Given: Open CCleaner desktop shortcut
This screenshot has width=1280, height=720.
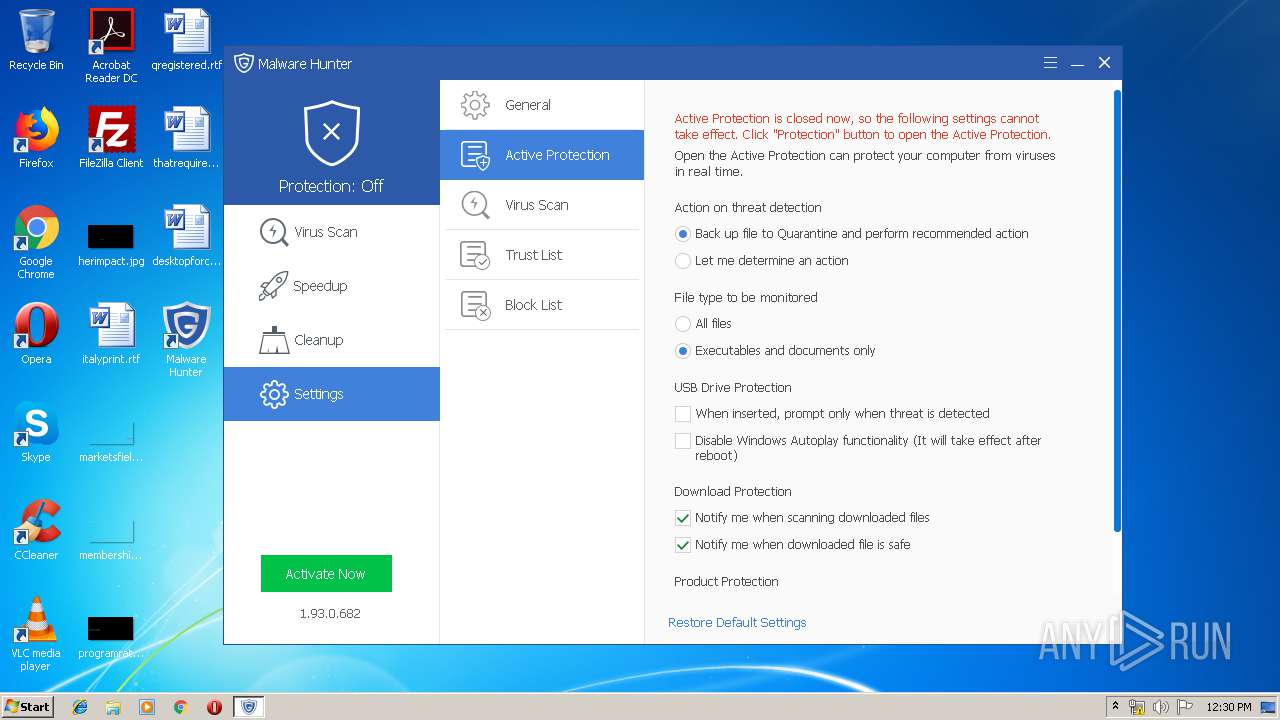Looking at the screenshot, I should 36,530.
